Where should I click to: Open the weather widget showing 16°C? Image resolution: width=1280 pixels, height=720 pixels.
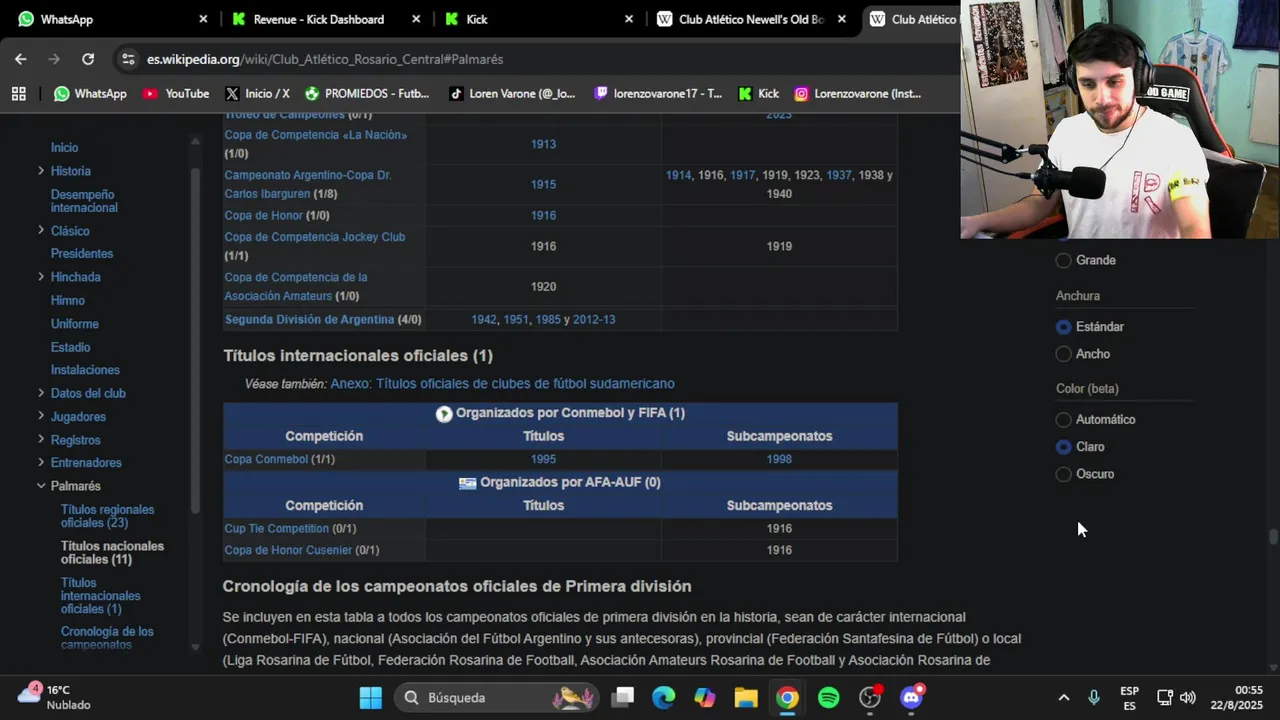[x=55, y=697]
